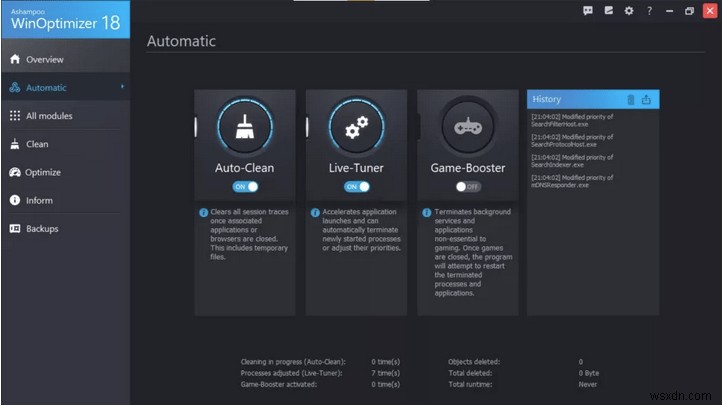
Task: Turn off the Live-Tuner switch
Action: 357,187
